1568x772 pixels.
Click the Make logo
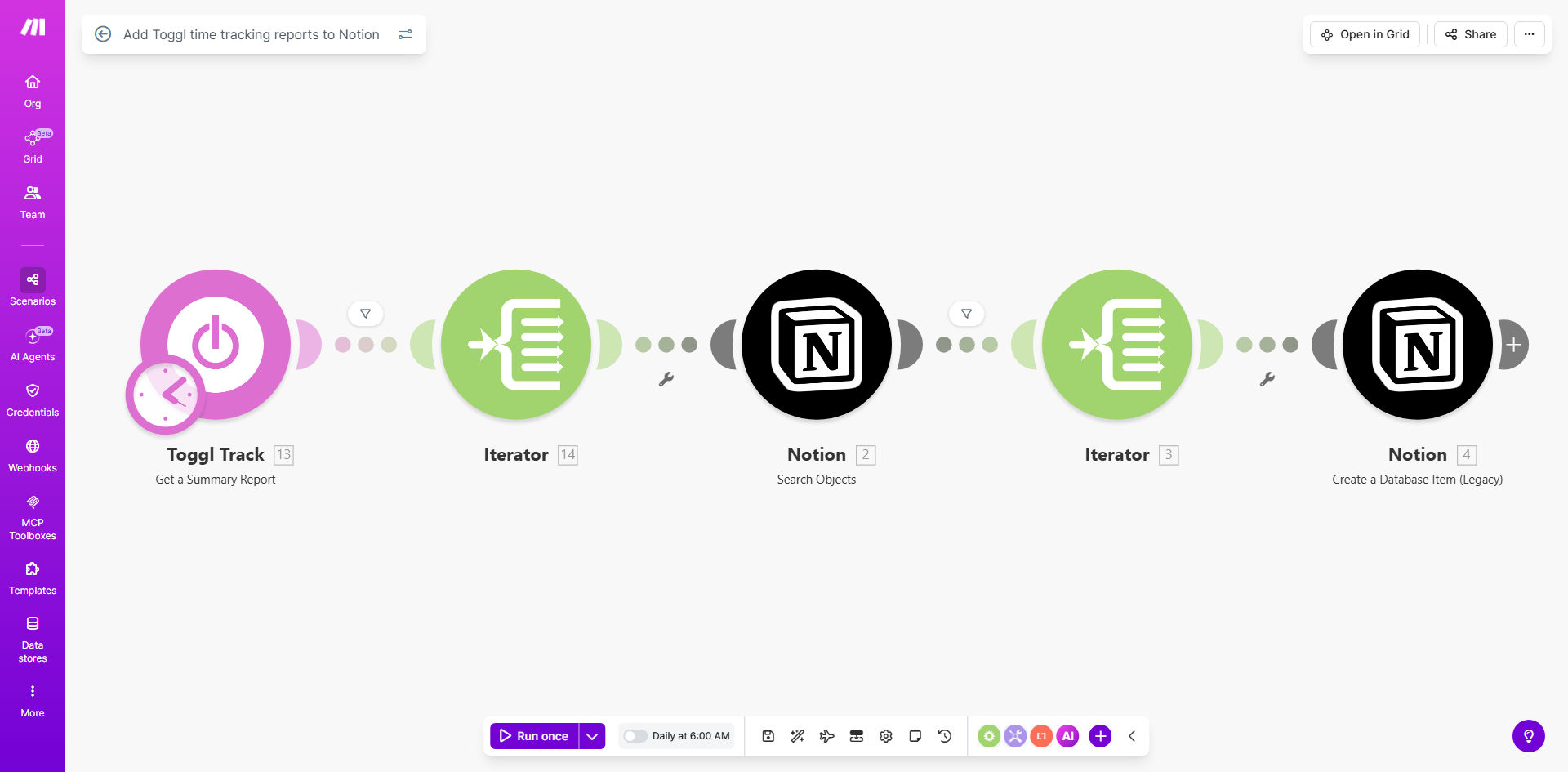(x=33, y=28)
